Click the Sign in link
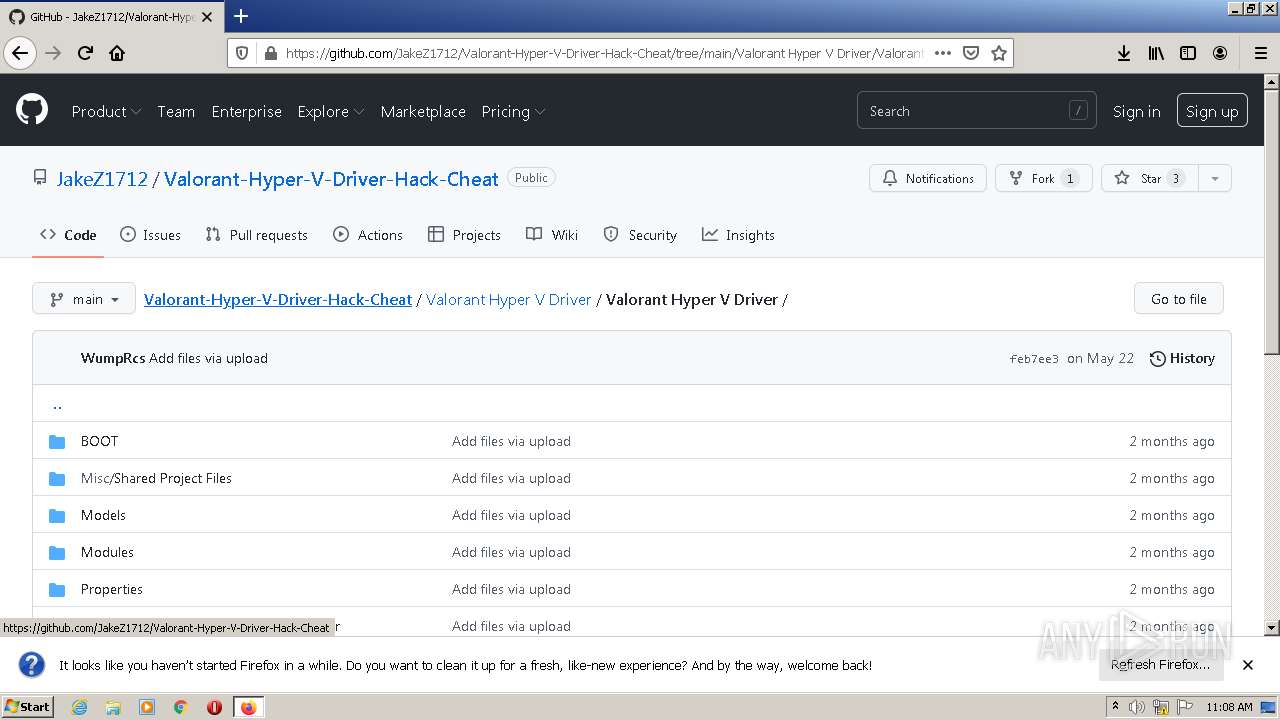The height and width of the screenshot is (720, 1280). [x=1136, y=111]
